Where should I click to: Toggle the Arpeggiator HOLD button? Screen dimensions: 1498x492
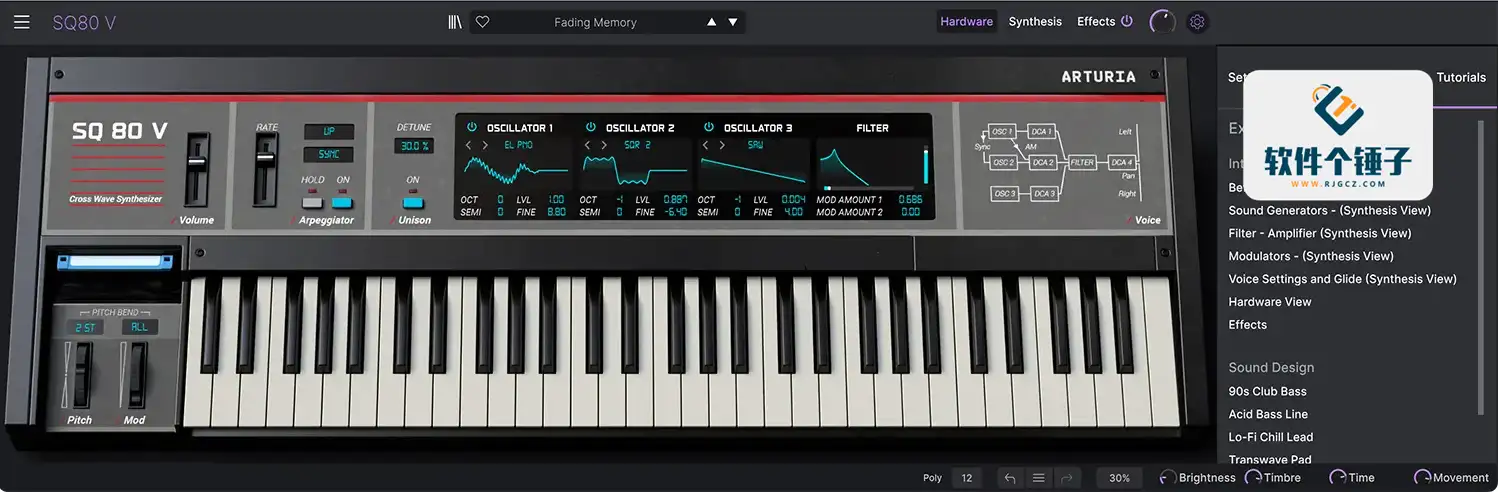tap(313, 202)
